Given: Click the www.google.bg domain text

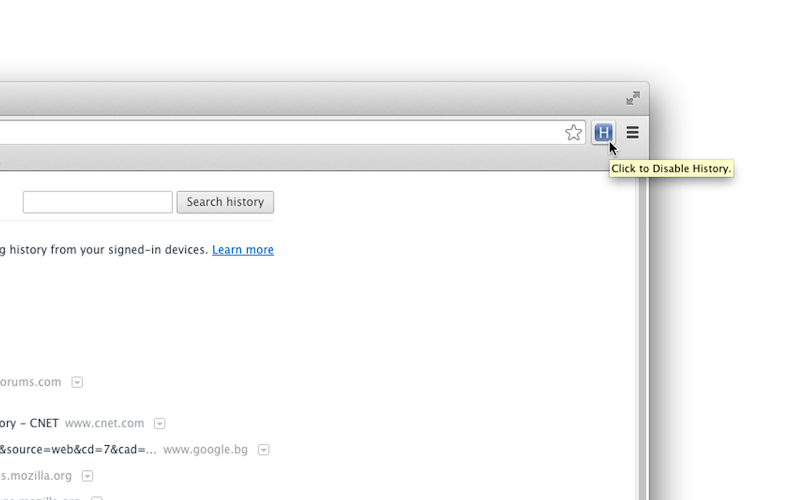Looking at the screenshot, I should point(205,449).
